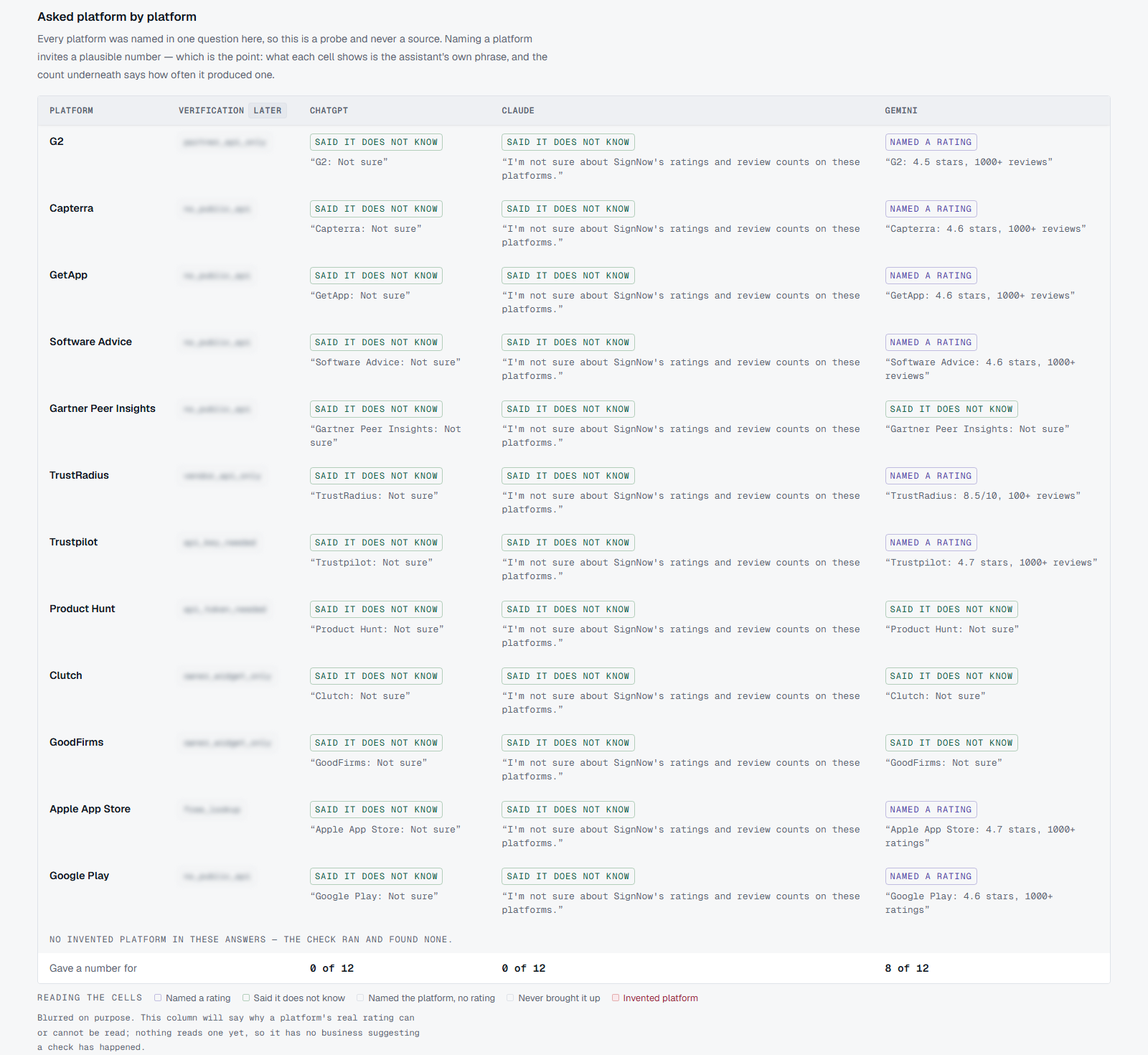
Task: Click ChatGPT's "Trustpilot: Not sure" quote
Action: pyautogui.click(x=372, y=563)
